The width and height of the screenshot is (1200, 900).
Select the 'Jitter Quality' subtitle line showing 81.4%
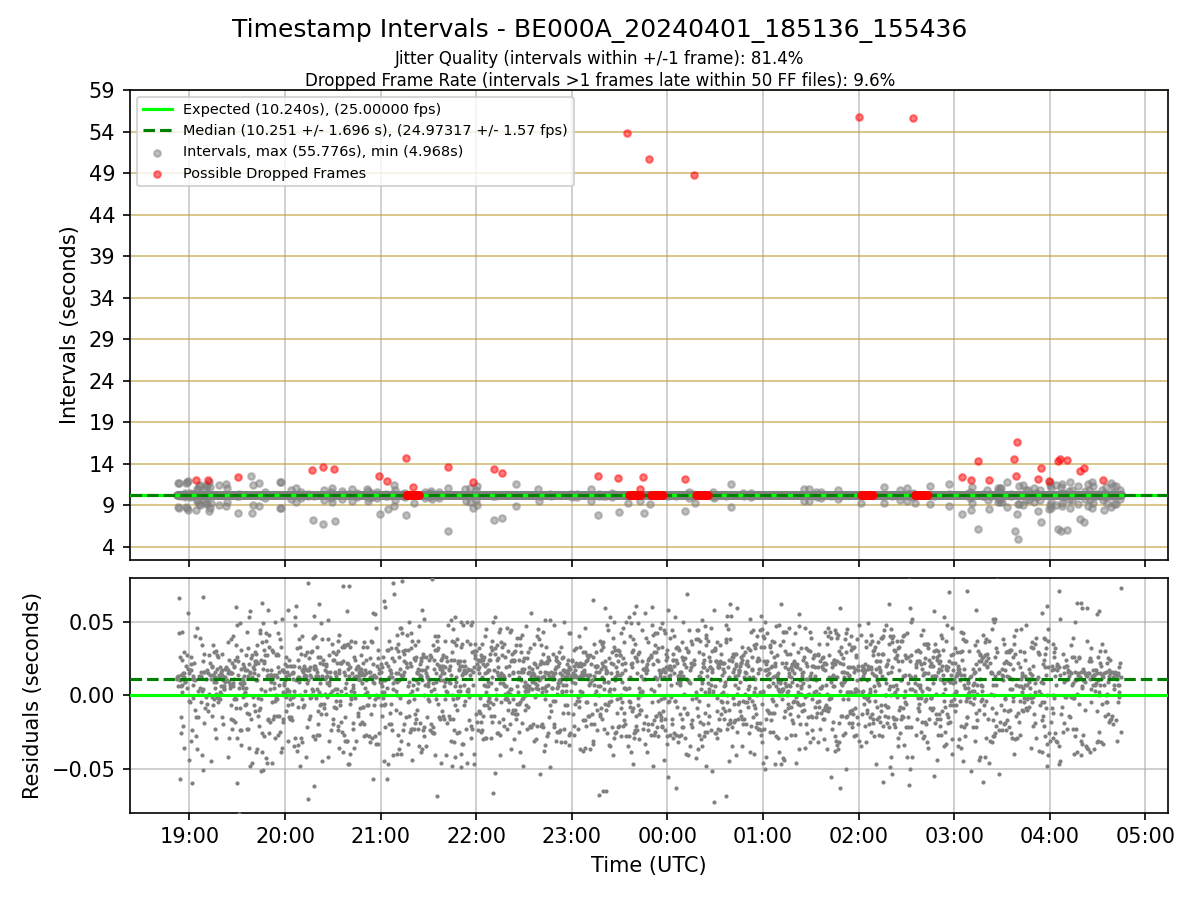(x=599, y=58)
